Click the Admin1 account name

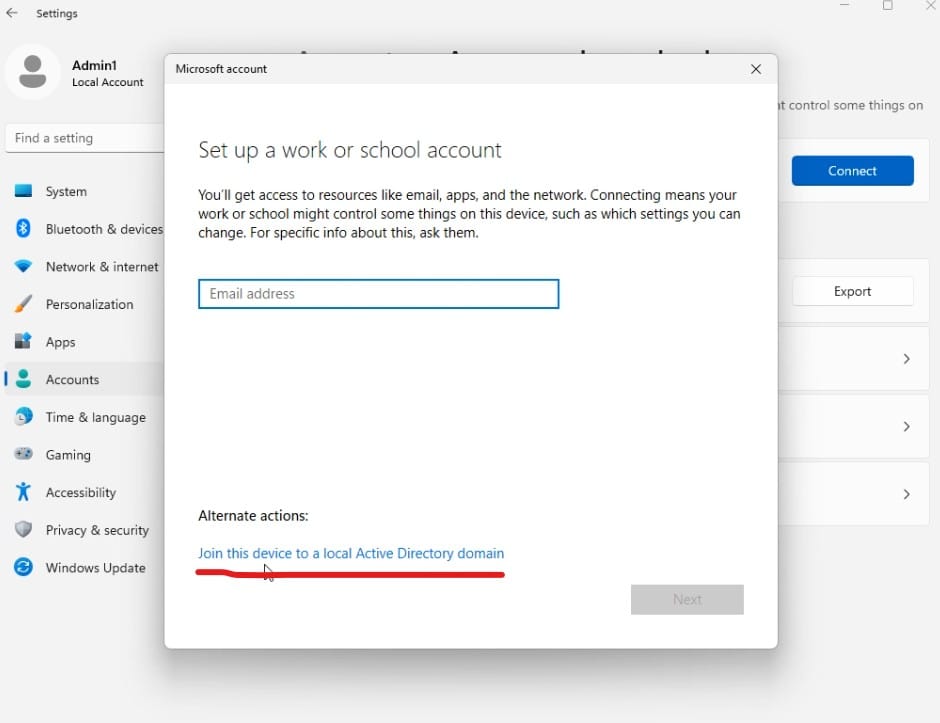point(95,65)
